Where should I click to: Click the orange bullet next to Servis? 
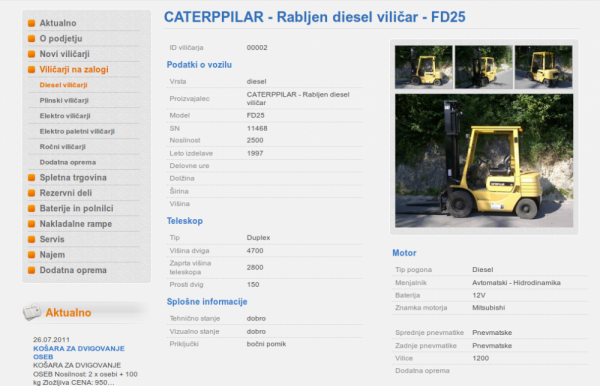click(32, 239)
